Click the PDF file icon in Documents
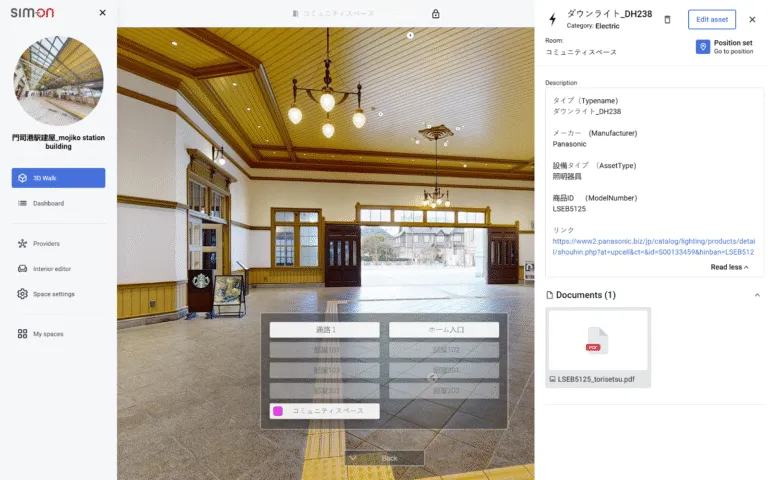 coord(597,341)
